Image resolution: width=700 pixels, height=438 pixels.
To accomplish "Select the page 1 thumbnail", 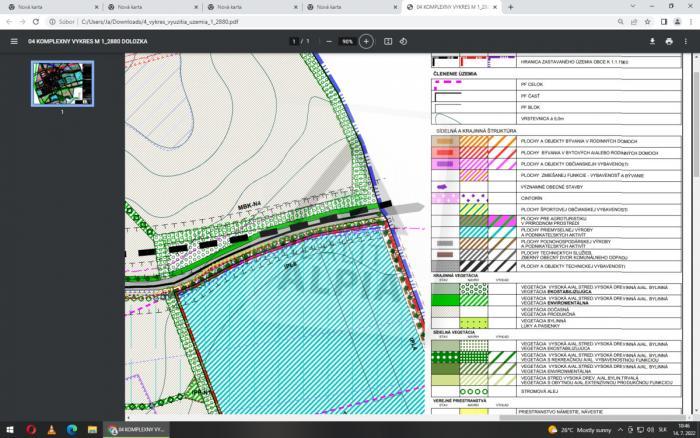I will (x=62, y=82).
